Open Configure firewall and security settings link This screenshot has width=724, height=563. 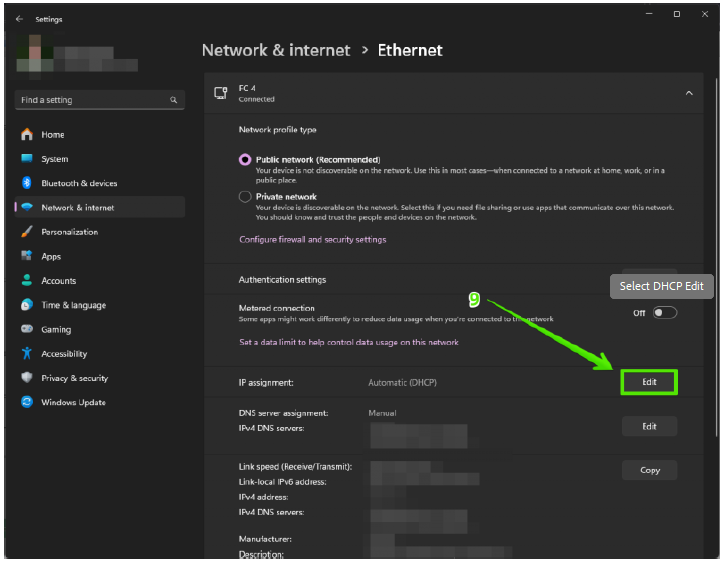pyautogui.click(x=312, y=240)
